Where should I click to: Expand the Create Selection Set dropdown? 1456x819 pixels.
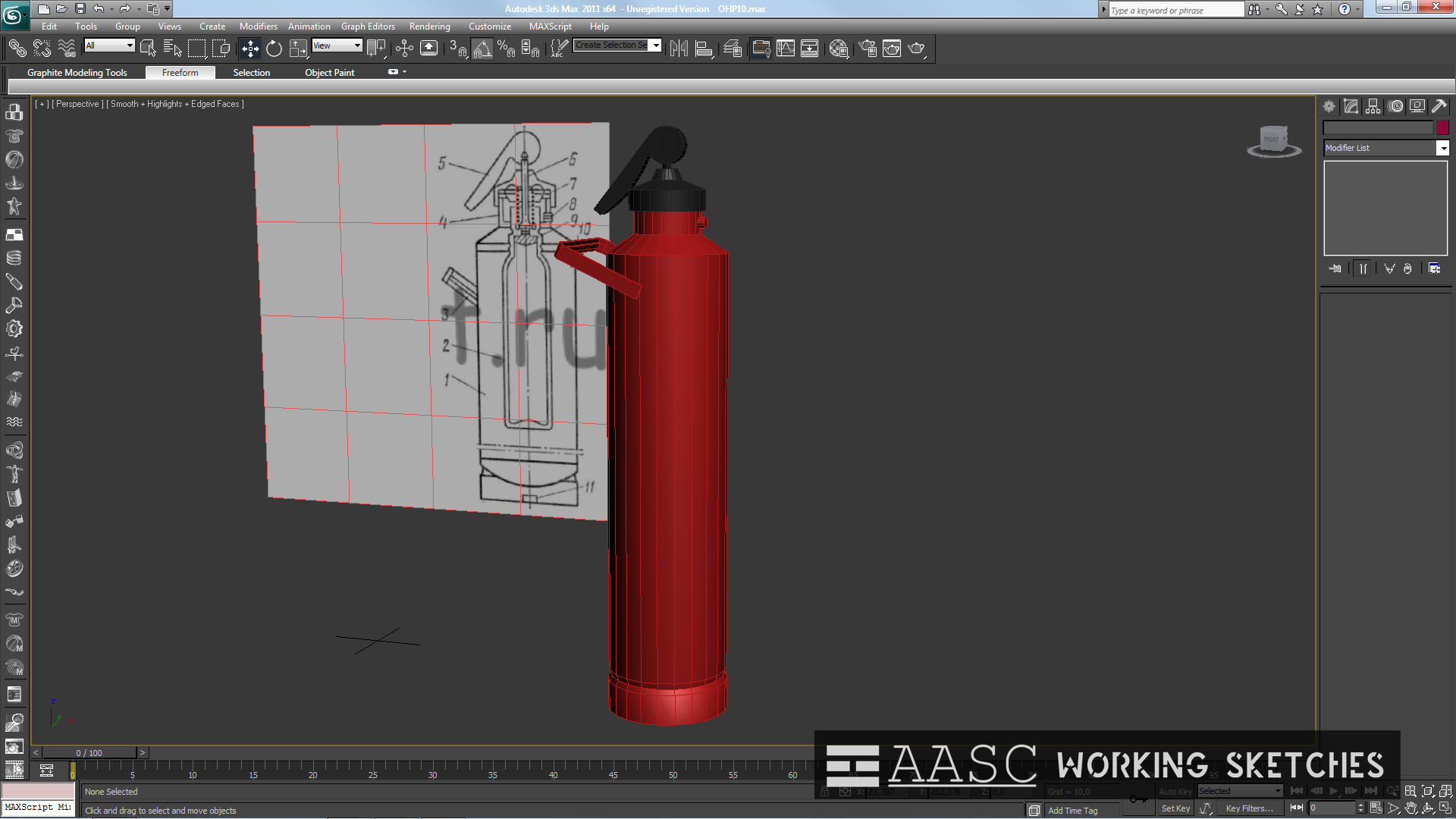[x=656, y=45]
